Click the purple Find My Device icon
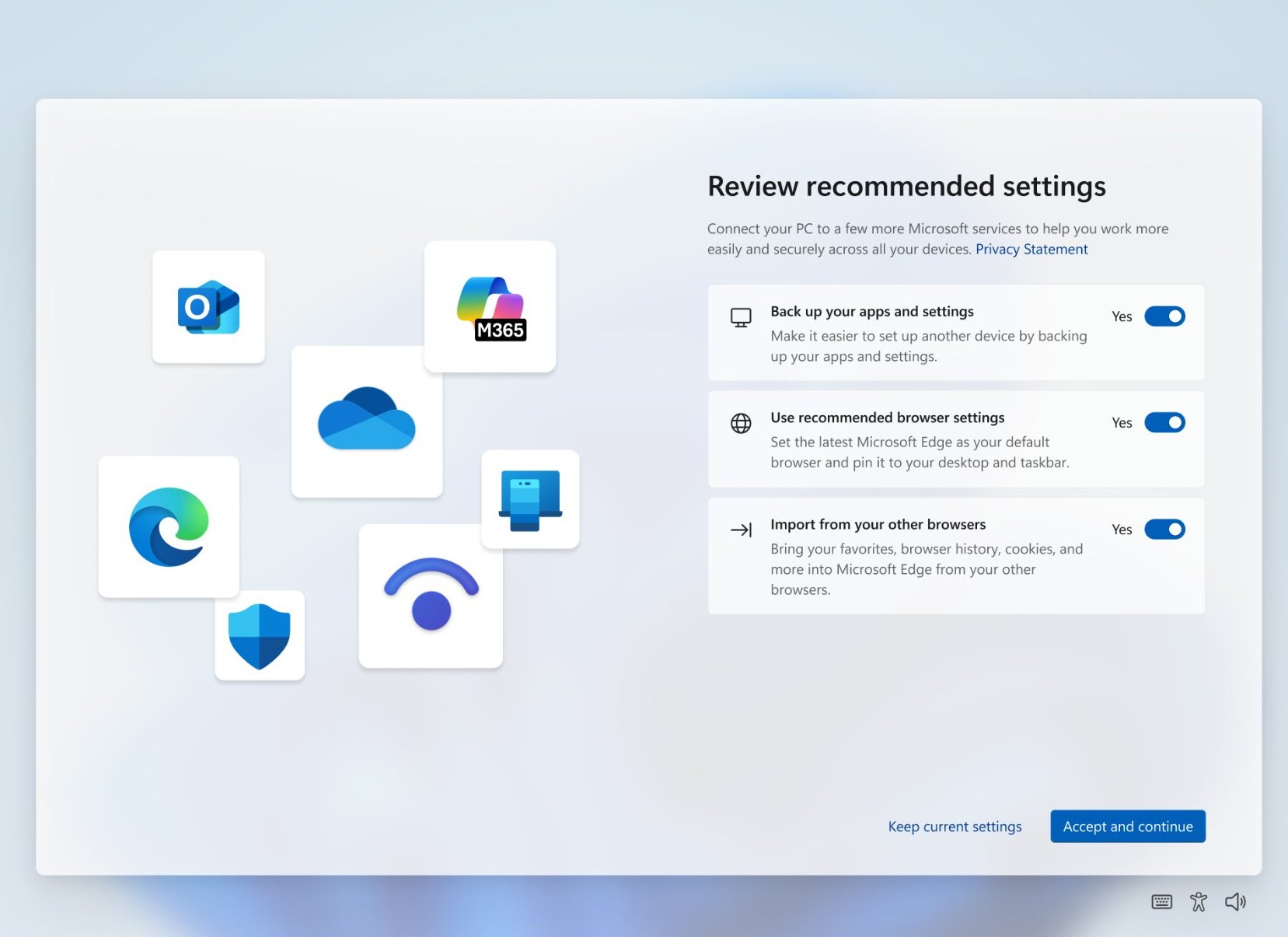The height and width of the screenshot is (937, 1288). tap(430, 597)
